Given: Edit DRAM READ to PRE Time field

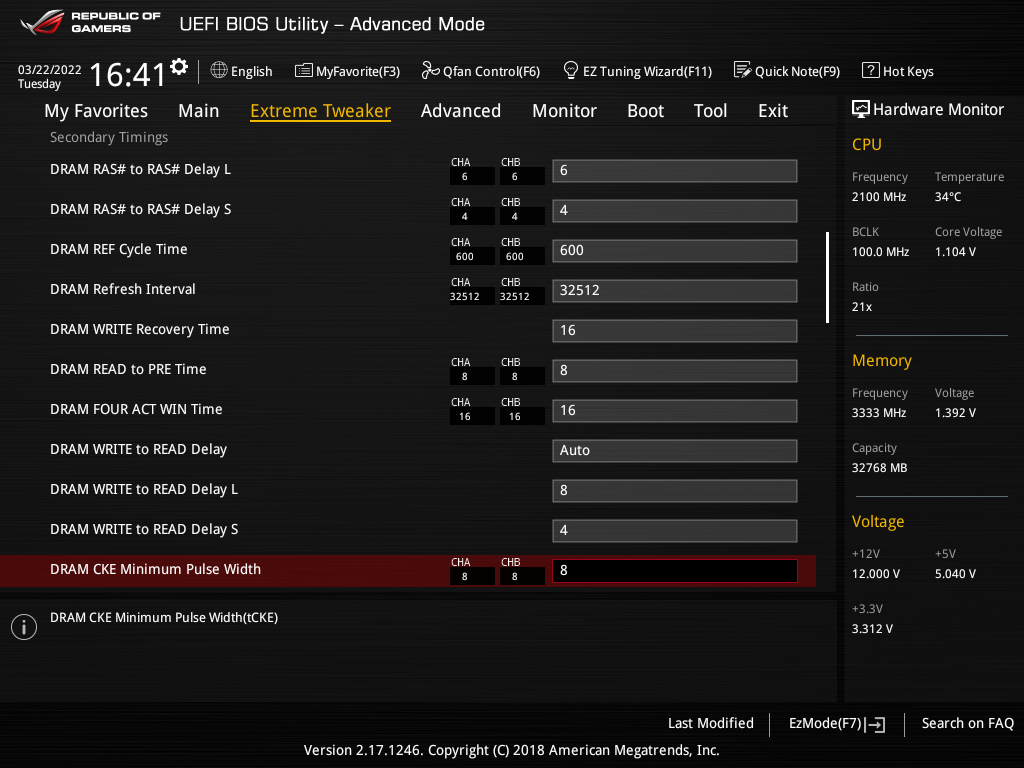Looking at the screenshot, I should point(675,370).
